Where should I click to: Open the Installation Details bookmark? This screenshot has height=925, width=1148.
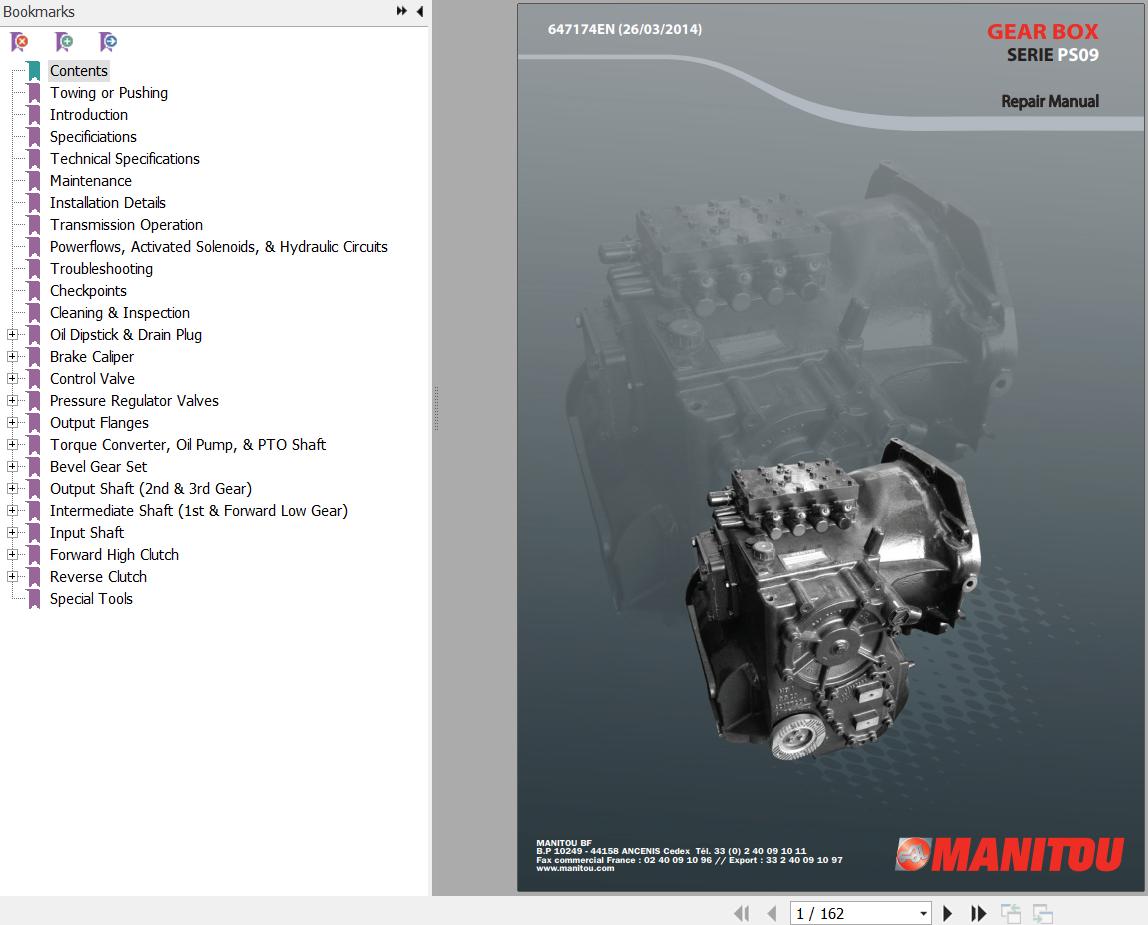click(x=108, y=203)
